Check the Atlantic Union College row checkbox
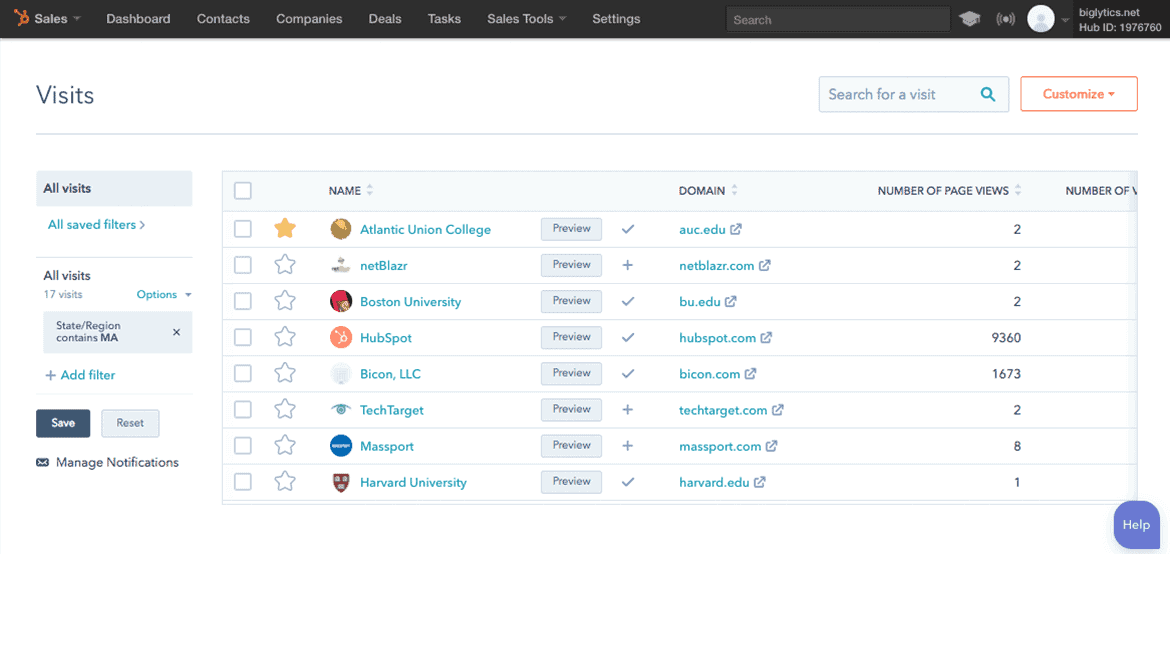 (x=243, y=228)
